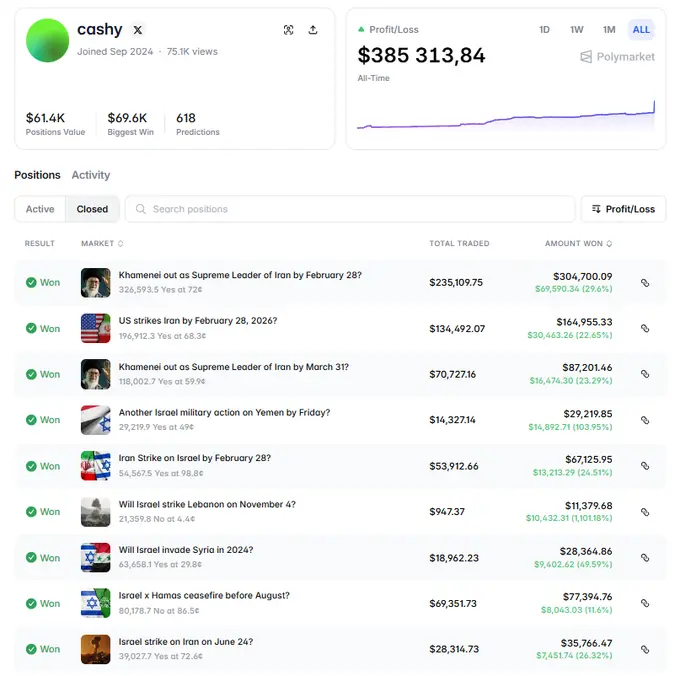This screenshot has width=680, height=676.
Task: Open Iran Strike on Israel by February 28 market
Action: (x=195, y=458)
